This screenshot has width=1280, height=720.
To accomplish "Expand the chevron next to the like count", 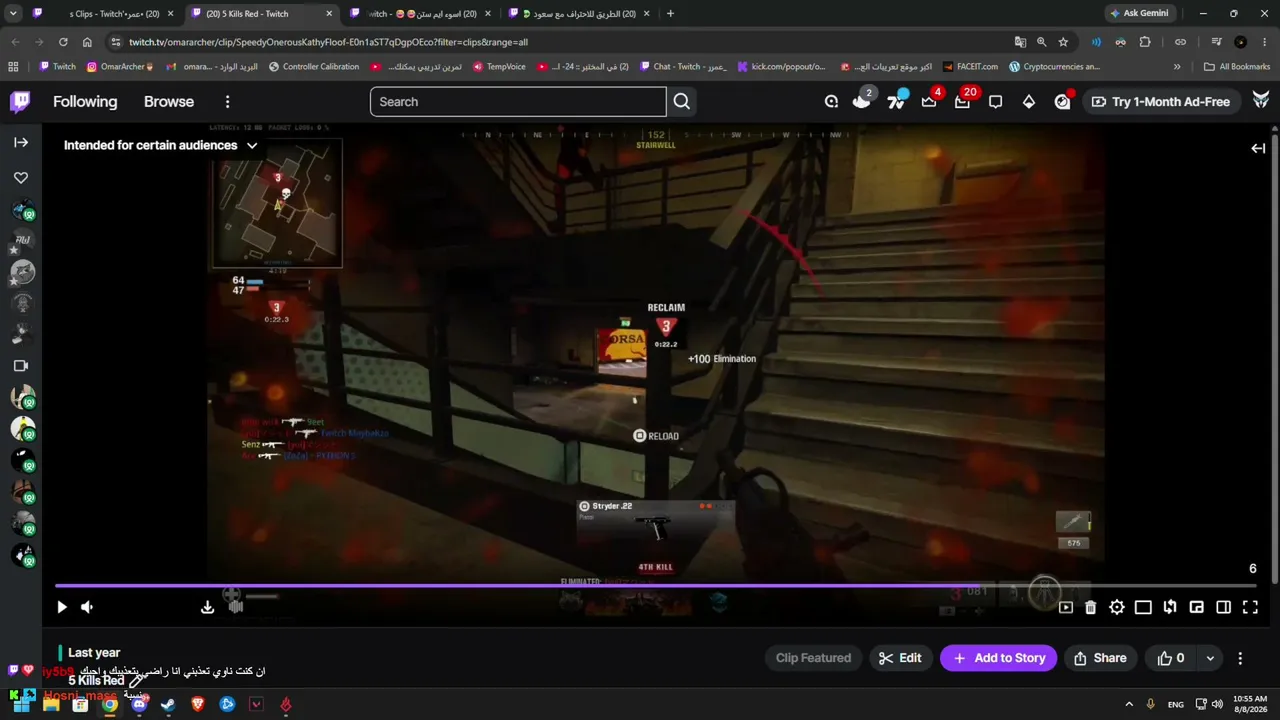I will pos(1210,658).
